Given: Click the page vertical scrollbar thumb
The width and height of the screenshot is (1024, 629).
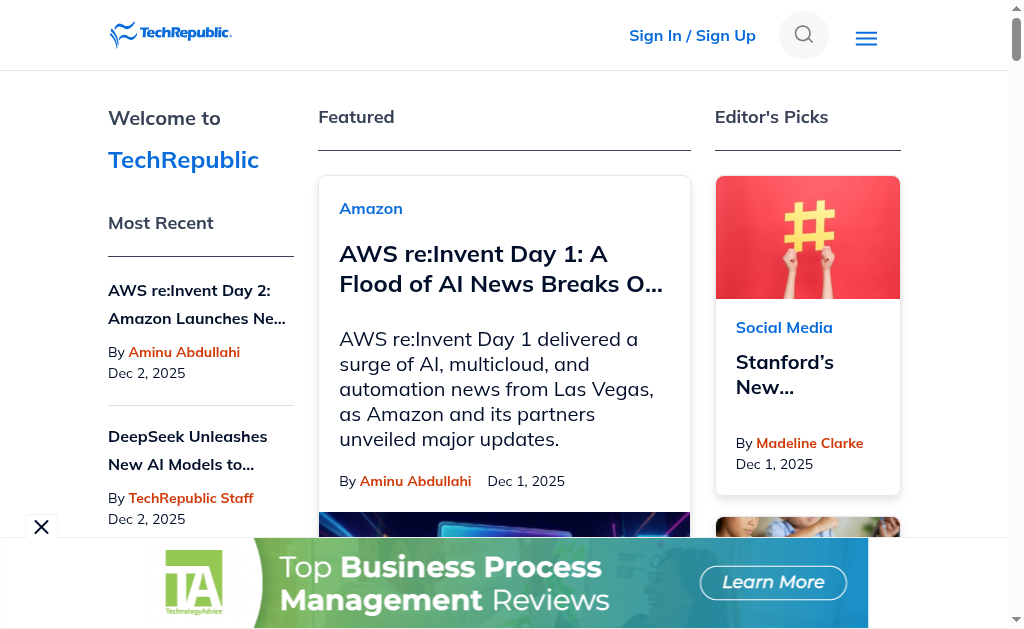Looking at the screenshot, I should click(x=1016, y=38).
